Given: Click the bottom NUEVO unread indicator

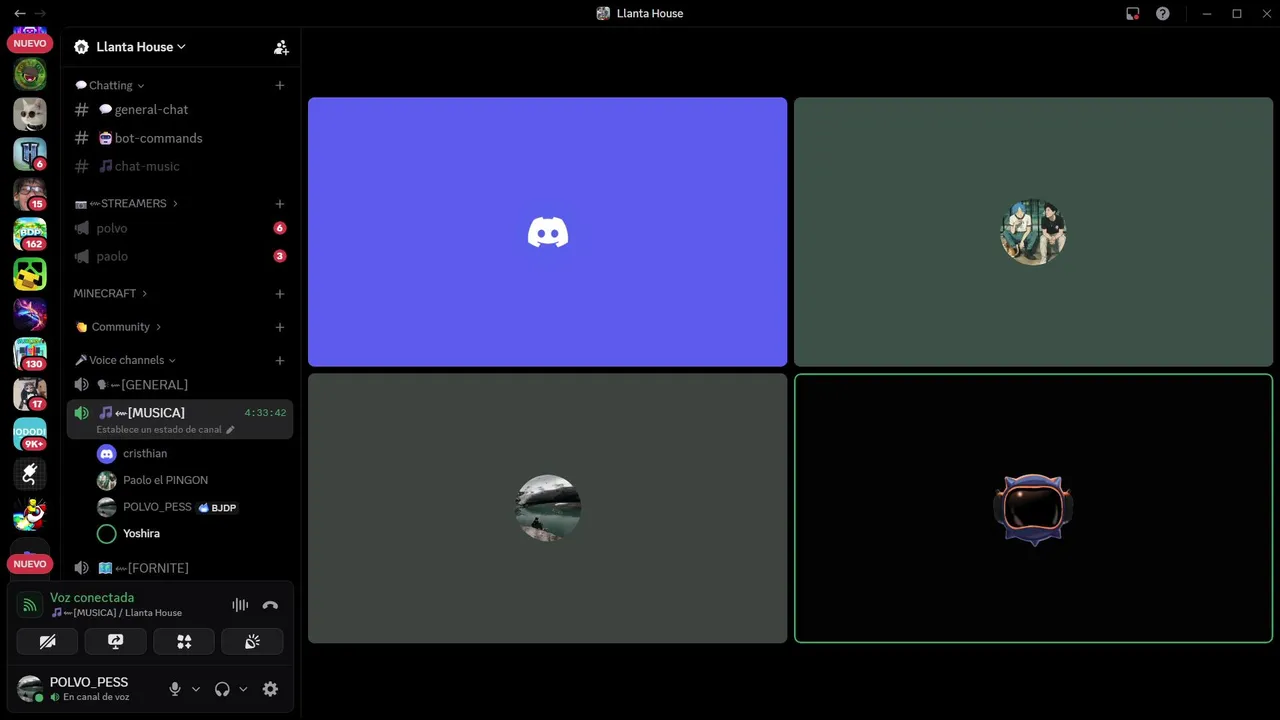Looking at the screenshot, I should point(30,564).
